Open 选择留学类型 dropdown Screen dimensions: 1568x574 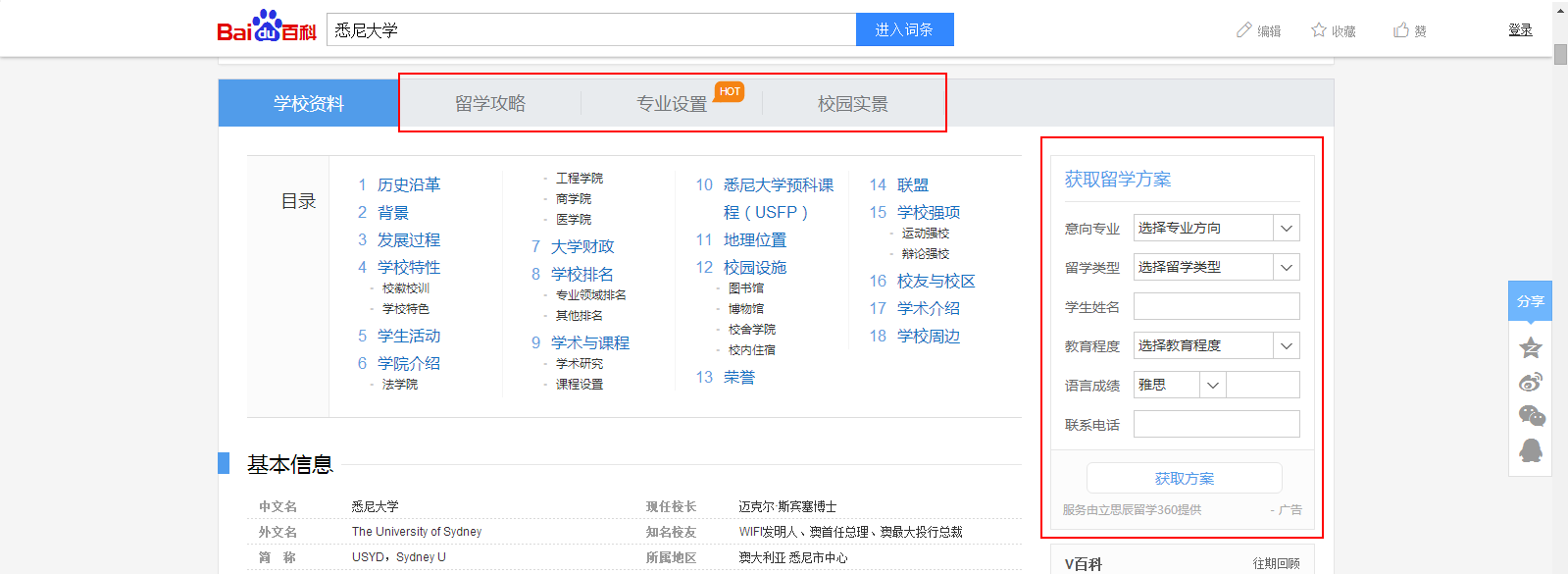tap(1217, 267)
